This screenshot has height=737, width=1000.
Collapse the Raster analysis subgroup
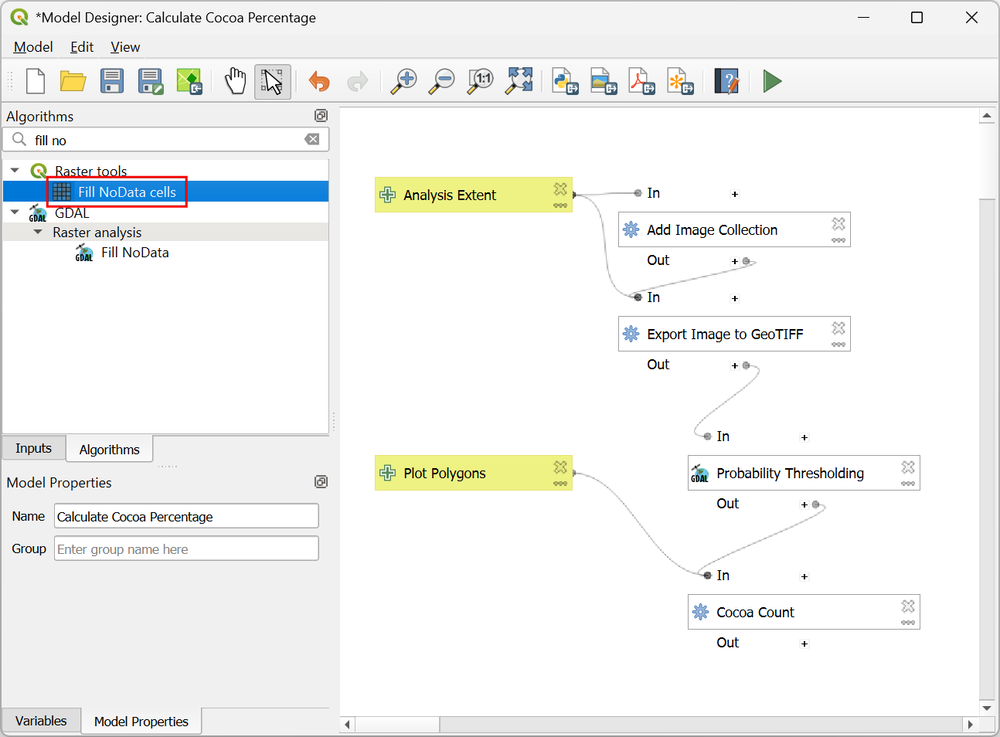click(x=38, y=232)
